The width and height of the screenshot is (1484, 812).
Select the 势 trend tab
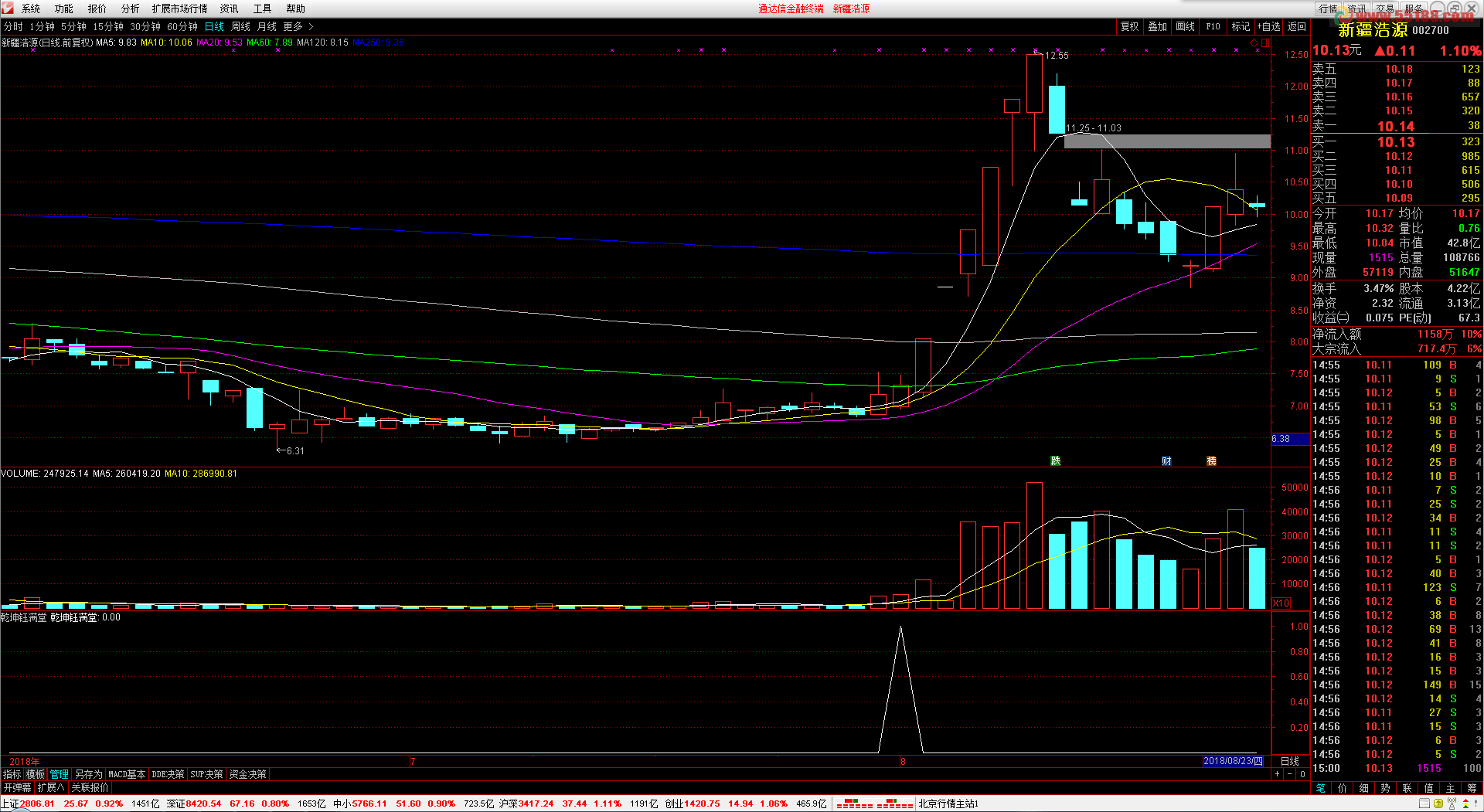1385,788
